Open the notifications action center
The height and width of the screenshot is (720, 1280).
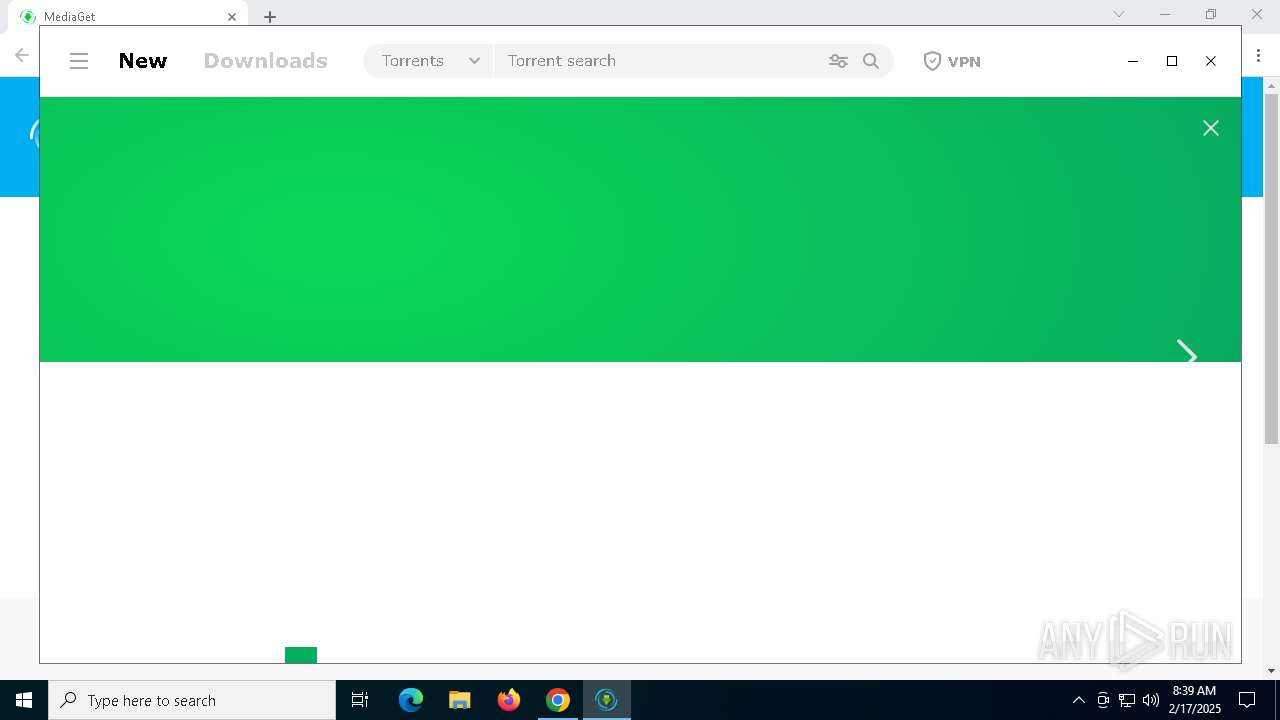pyautogui.click(x=1247, y=700)
